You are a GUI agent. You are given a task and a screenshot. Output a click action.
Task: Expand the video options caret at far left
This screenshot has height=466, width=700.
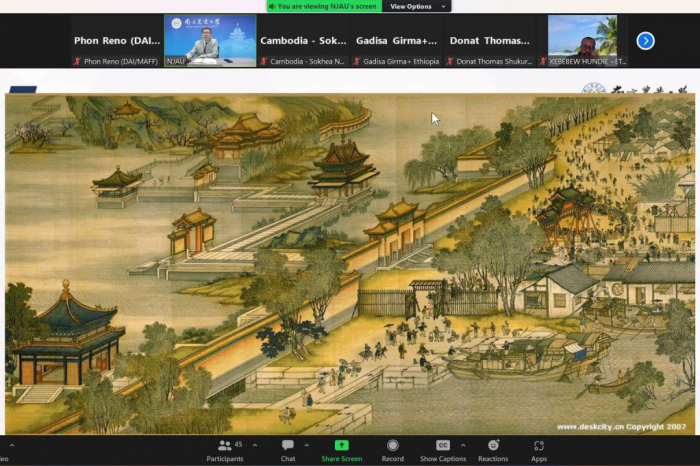[12, 445]
